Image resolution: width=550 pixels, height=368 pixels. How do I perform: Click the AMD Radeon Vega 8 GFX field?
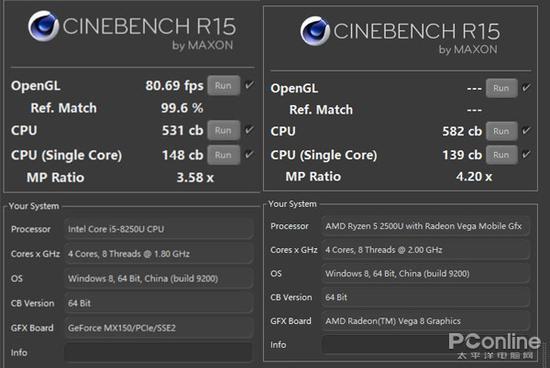click(x=425, y=321)
